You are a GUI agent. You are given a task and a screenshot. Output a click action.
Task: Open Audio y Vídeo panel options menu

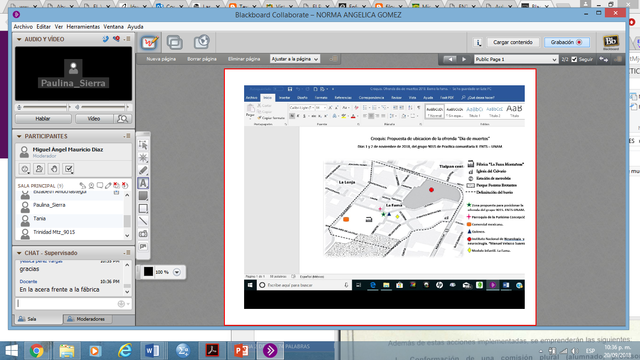click(x=127, y=39)
